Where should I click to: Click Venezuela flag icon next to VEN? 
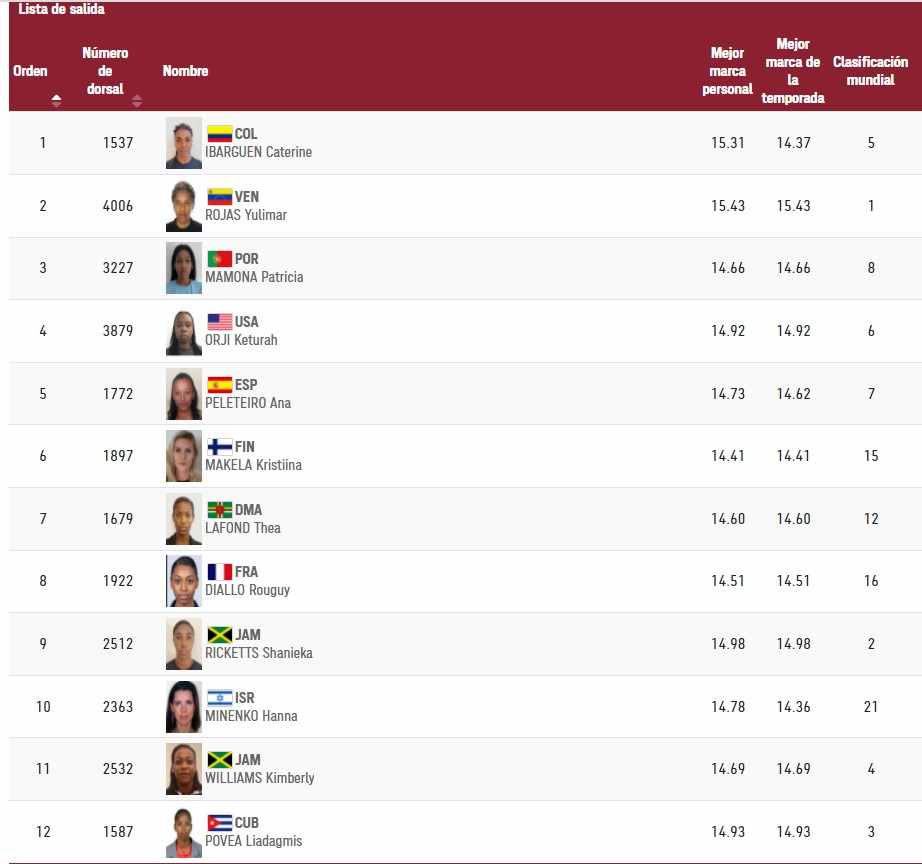tap(219, 196)
